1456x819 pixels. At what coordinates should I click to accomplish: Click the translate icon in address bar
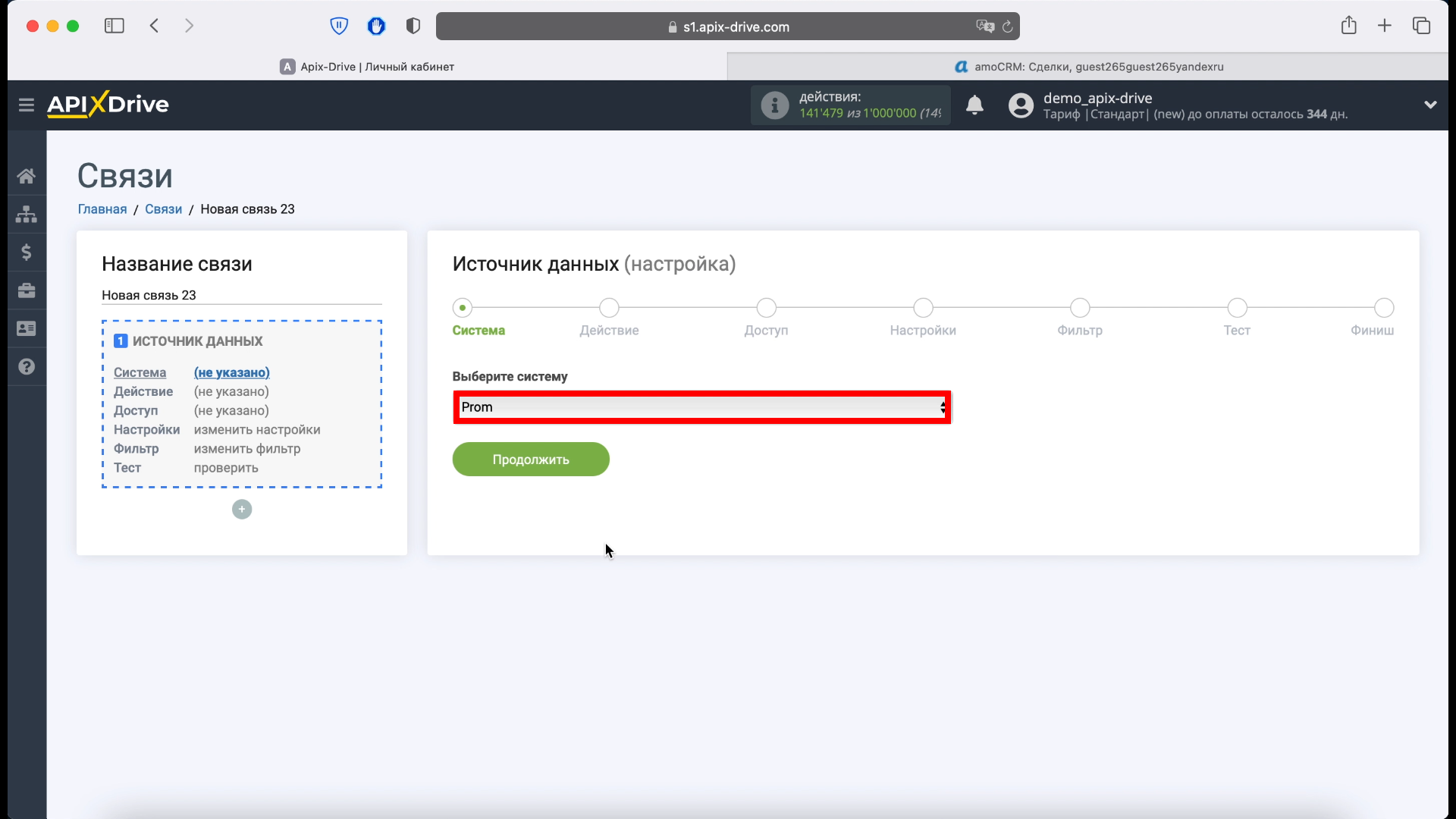[x=984, y=27]
